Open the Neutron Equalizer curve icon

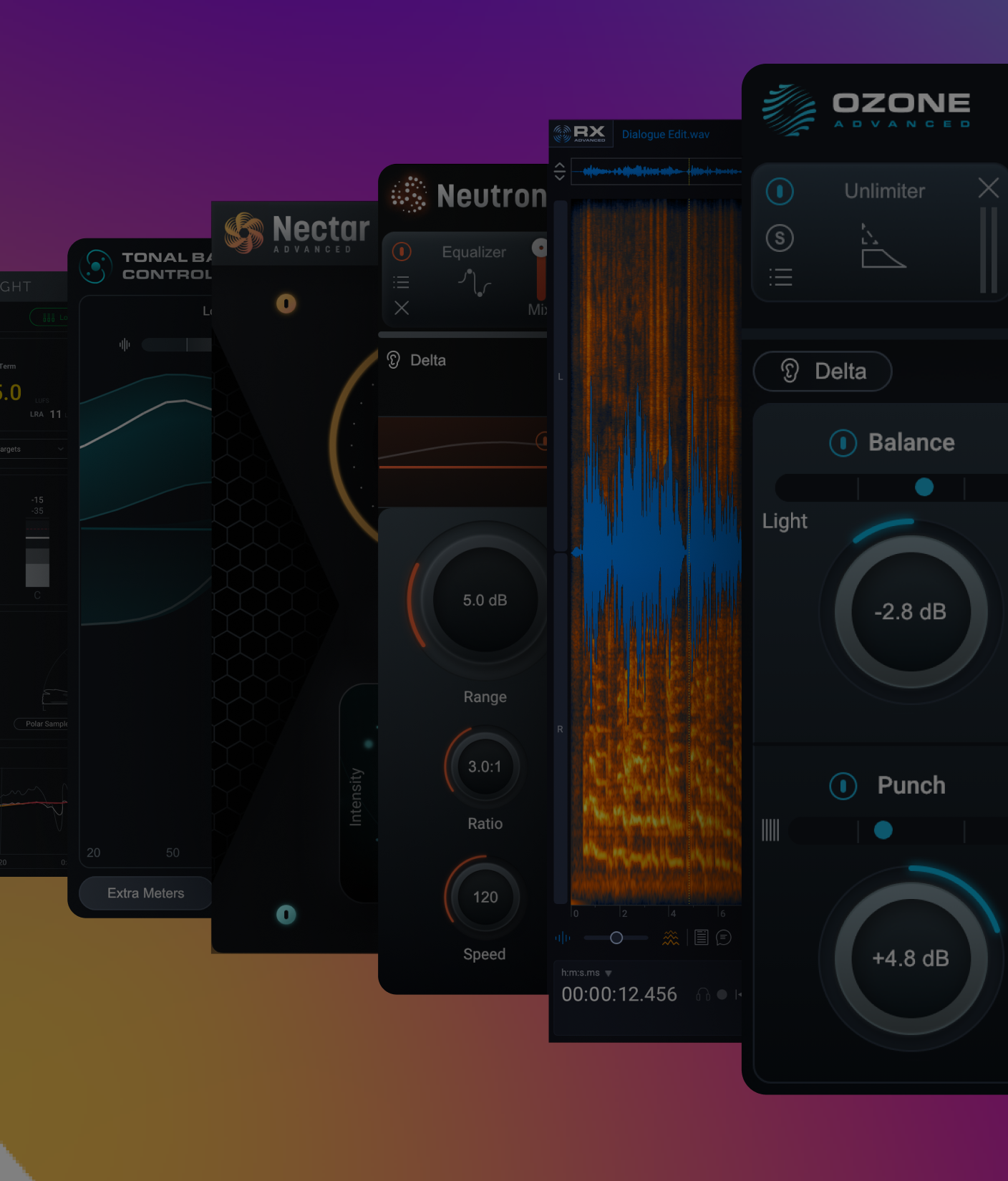pos(474,283)
